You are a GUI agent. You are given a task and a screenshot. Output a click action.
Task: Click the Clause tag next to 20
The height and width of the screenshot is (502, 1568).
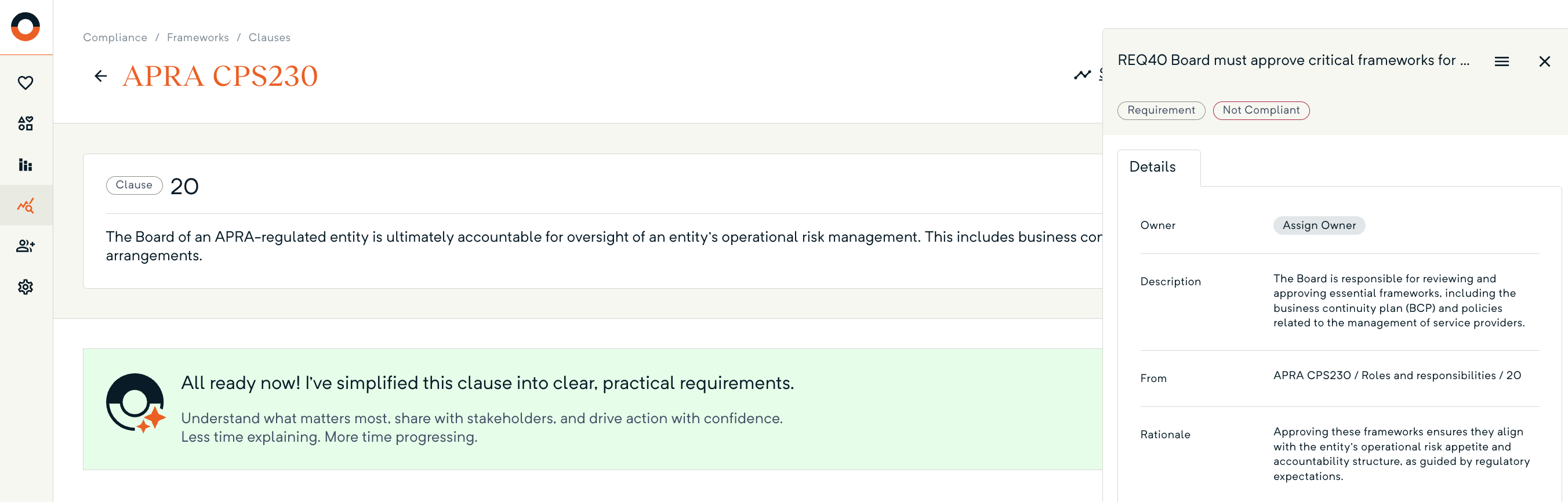pyautogui.click(x=134, y=185)
